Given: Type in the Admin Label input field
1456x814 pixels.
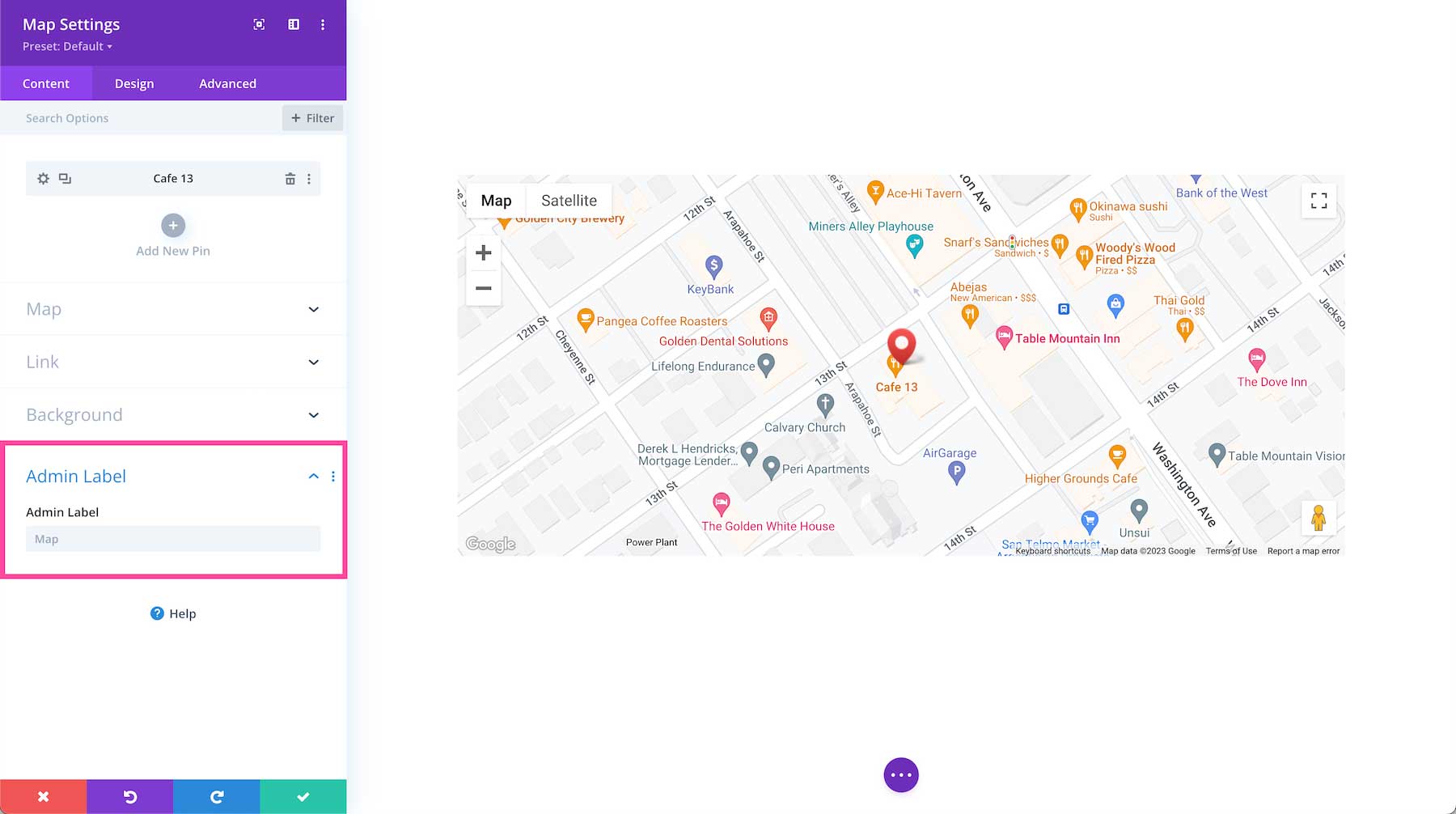Looking at the screenshot, I should pos(172,538).
